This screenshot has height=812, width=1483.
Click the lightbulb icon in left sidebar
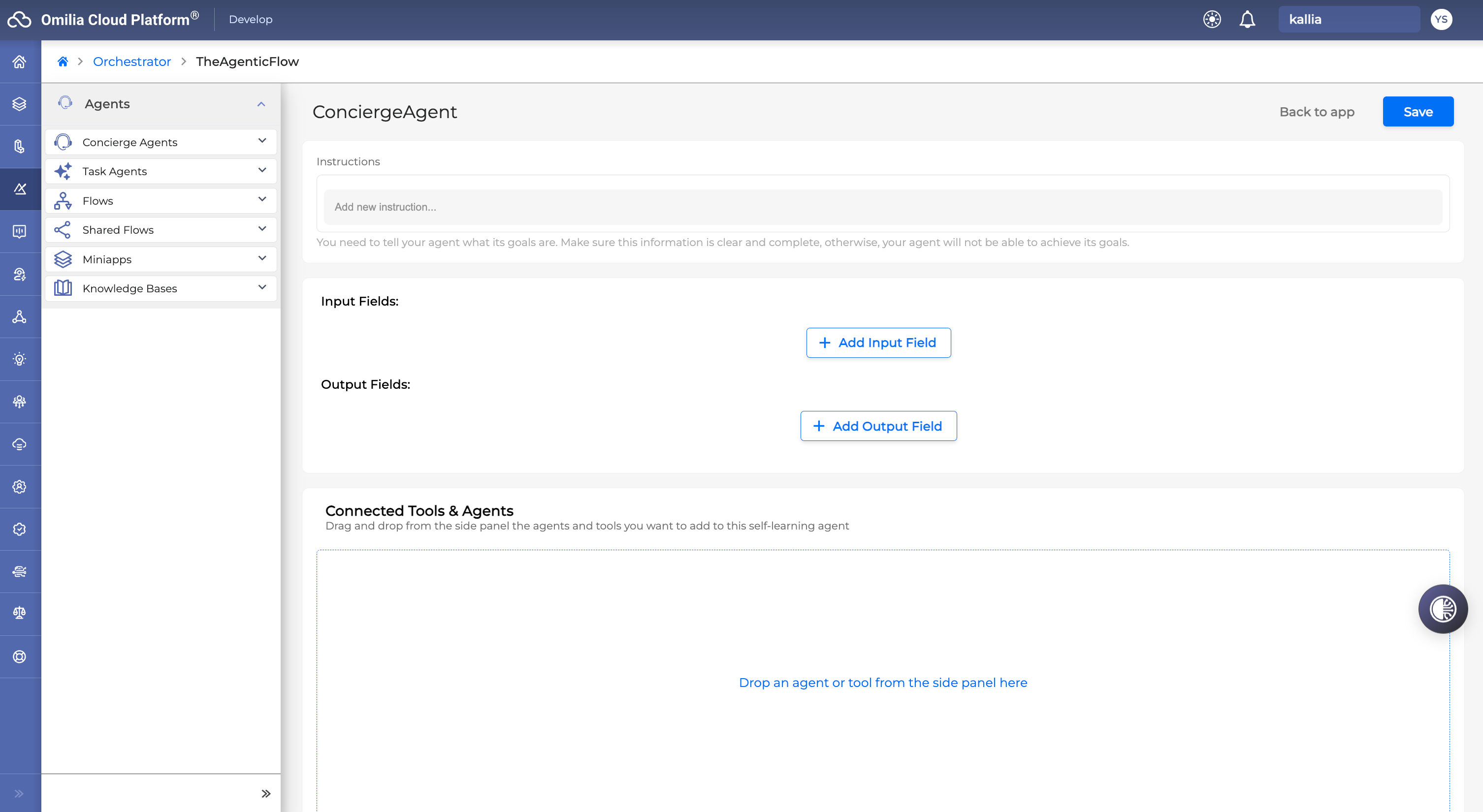20,359
